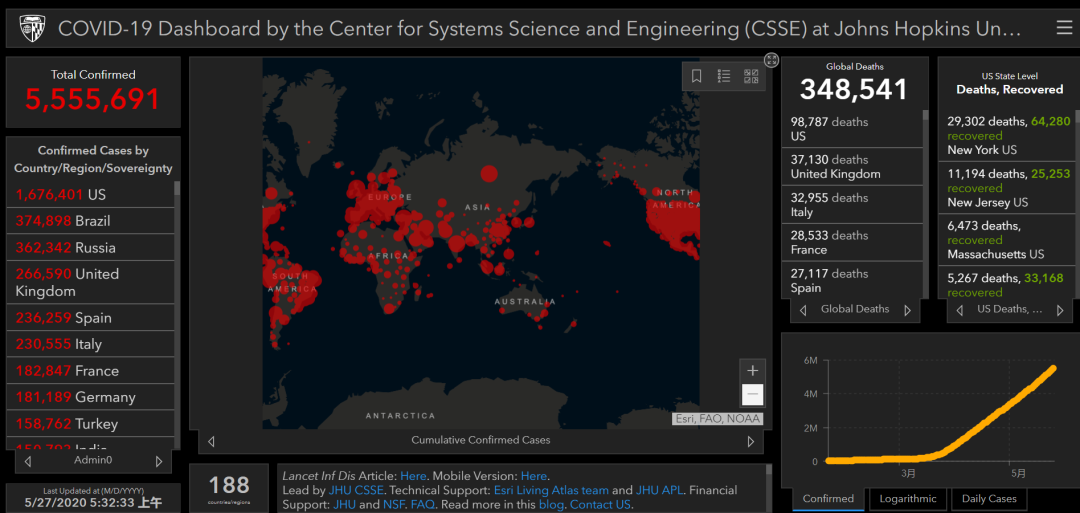This screenshot has height=513, width=1080.
Task: Open the map bookmarks icon
Action: click(697, 76)
